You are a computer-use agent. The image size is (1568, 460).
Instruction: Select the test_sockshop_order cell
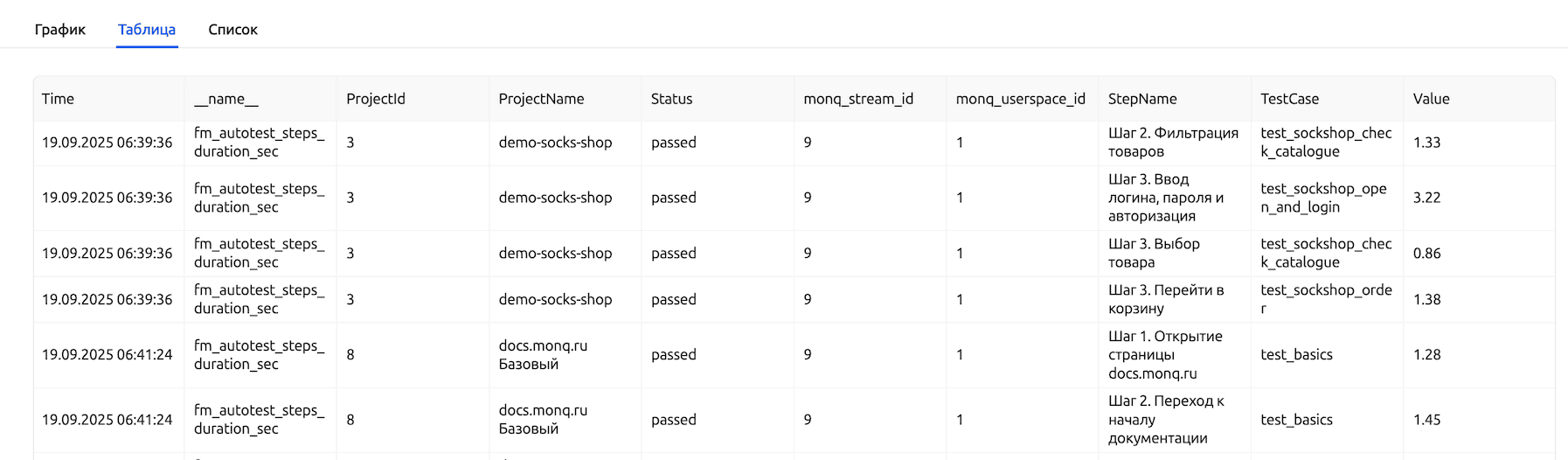(1325, 299)
